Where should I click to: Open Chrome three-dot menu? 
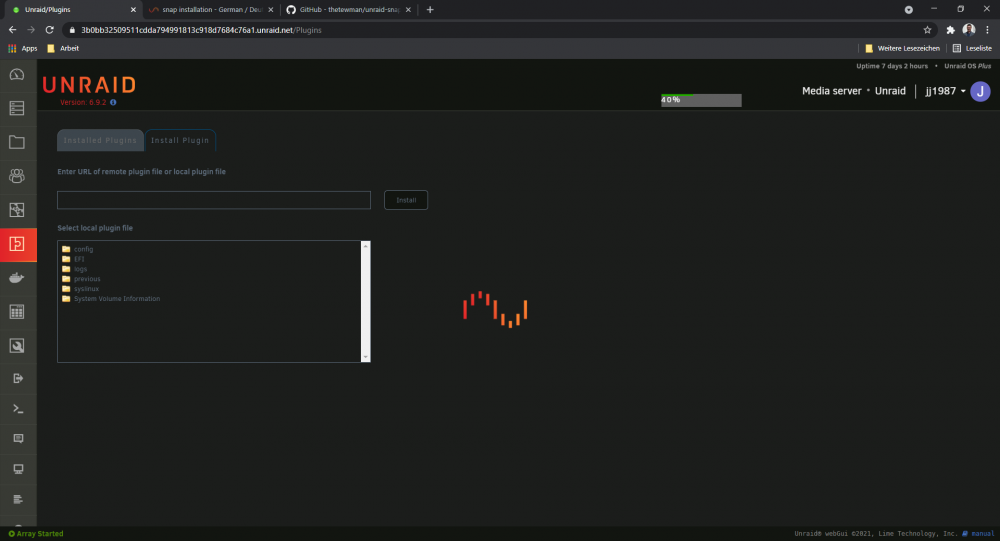tap(987, 30)
